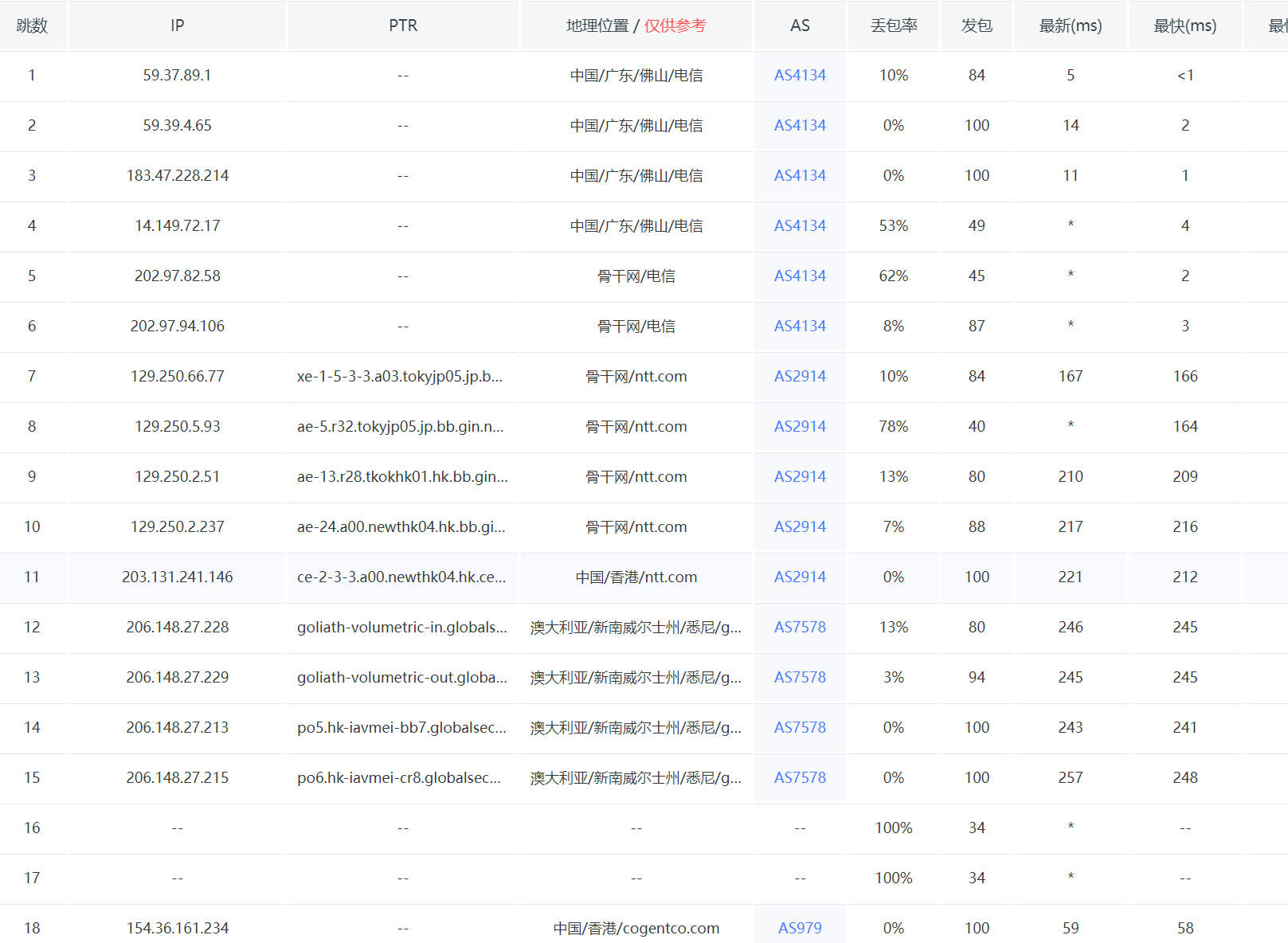Image resolution: width=1288 pixels, height=943 pixels.
Task: Open AS2914 link for IP 203.131.241.146
Action: click(800, 577)
